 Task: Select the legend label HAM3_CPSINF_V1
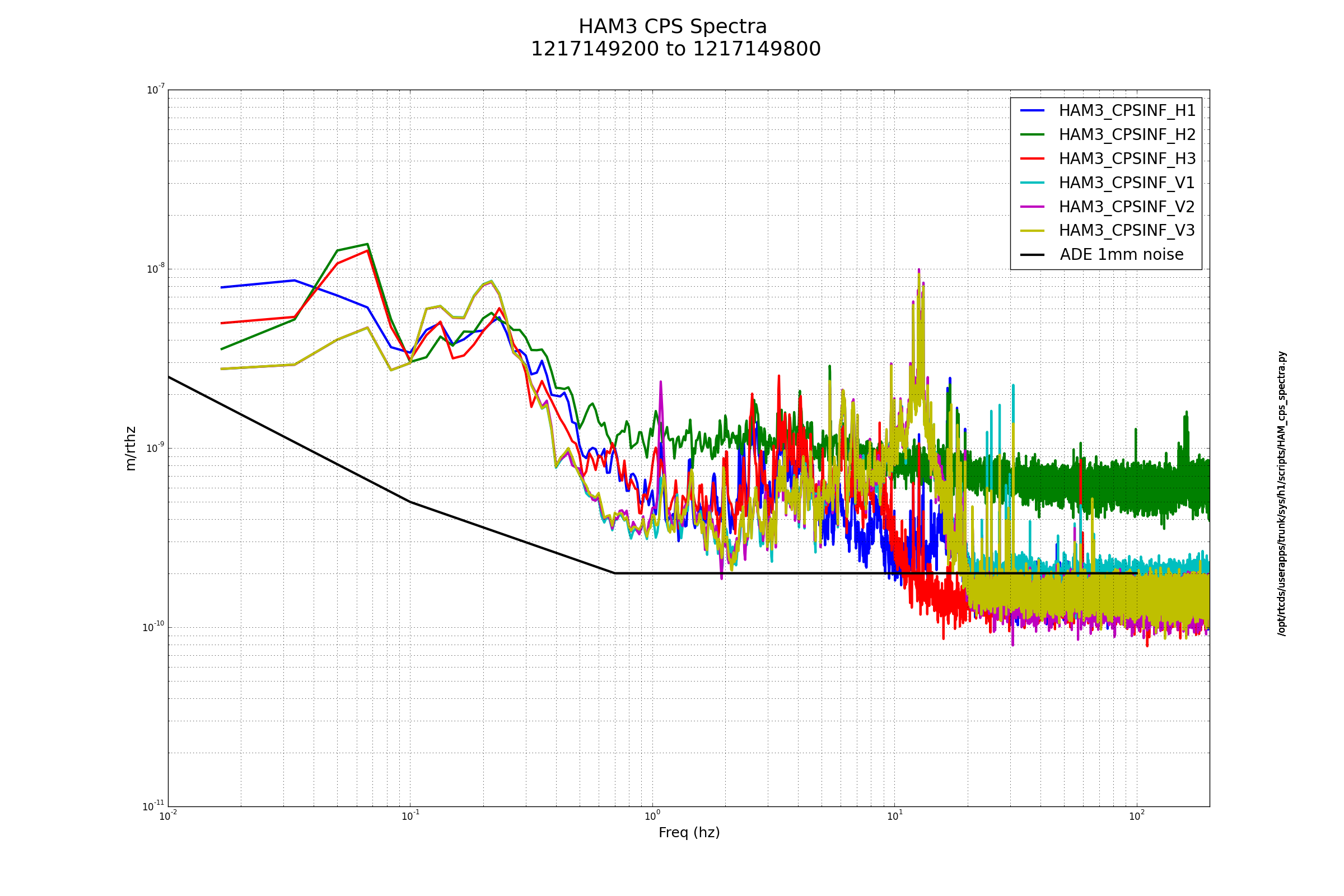coord(1126,183)
